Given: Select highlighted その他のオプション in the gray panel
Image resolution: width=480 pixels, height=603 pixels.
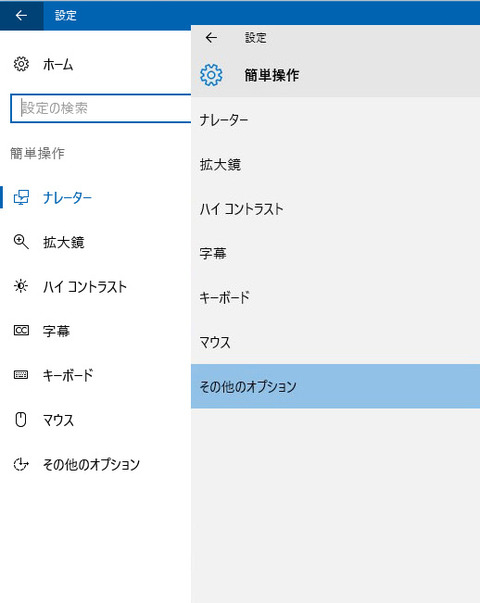Looking at the screenshot, I should [335, 386].
